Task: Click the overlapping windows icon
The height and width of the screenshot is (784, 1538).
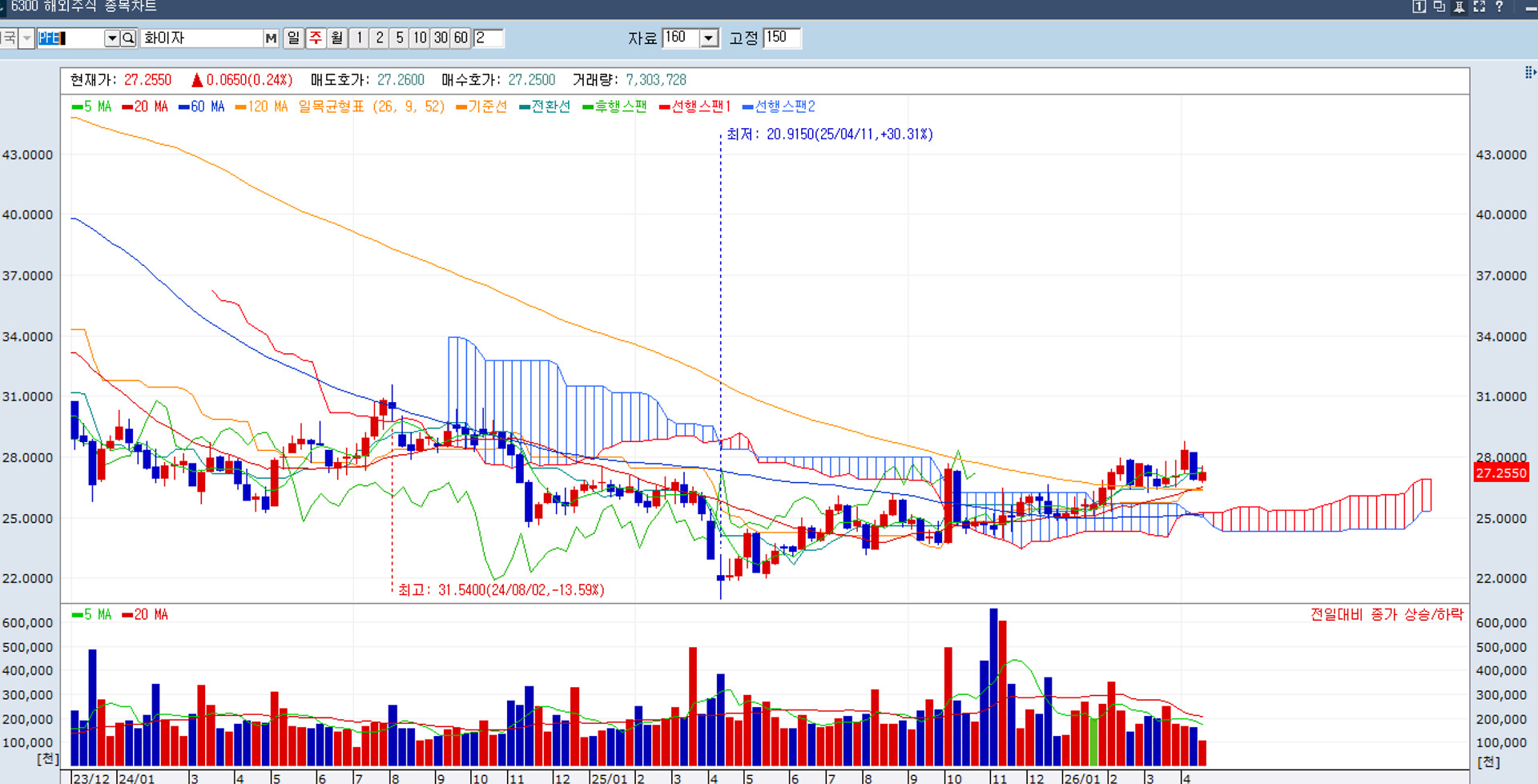Action: 1439,6
